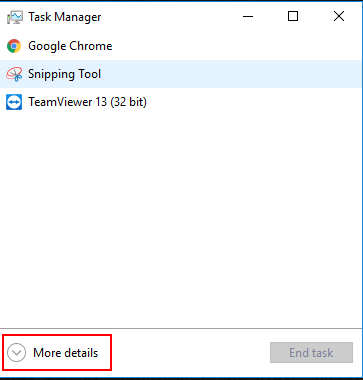This screenshot has width=363, height=380.
Task: Select the Google Chrome logo icon
Action: coord(14,46)
